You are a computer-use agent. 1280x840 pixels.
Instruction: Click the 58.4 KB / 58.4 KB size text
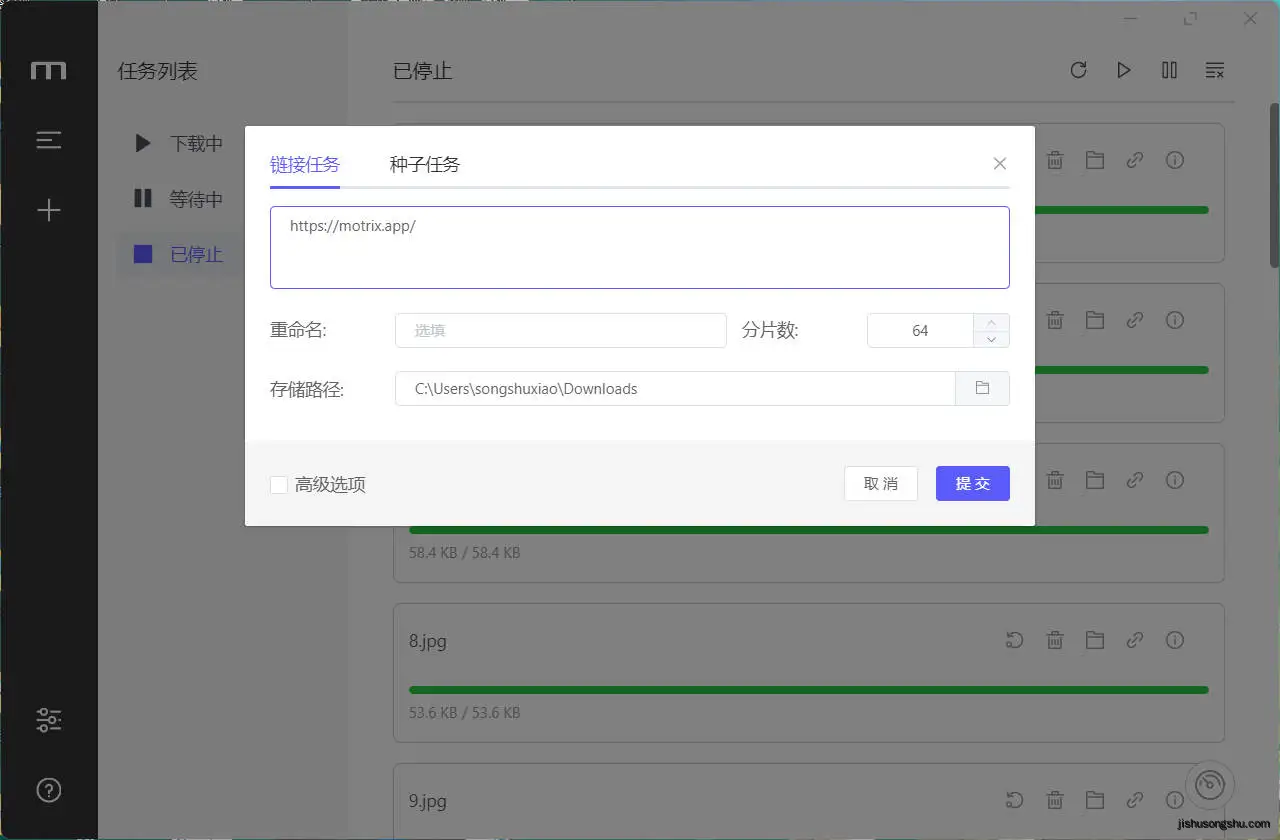click(465, 552)
